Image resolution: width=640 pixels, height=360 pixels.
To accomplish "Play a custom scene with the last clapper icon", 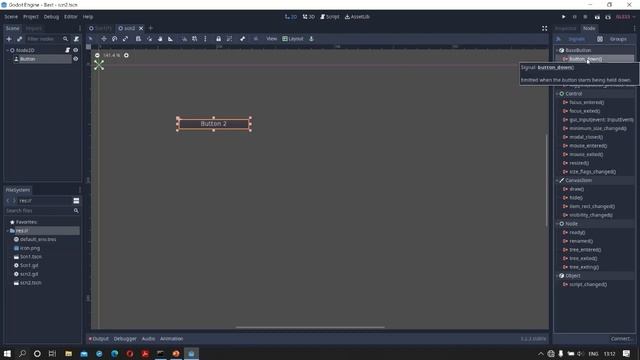I will 608,17.
